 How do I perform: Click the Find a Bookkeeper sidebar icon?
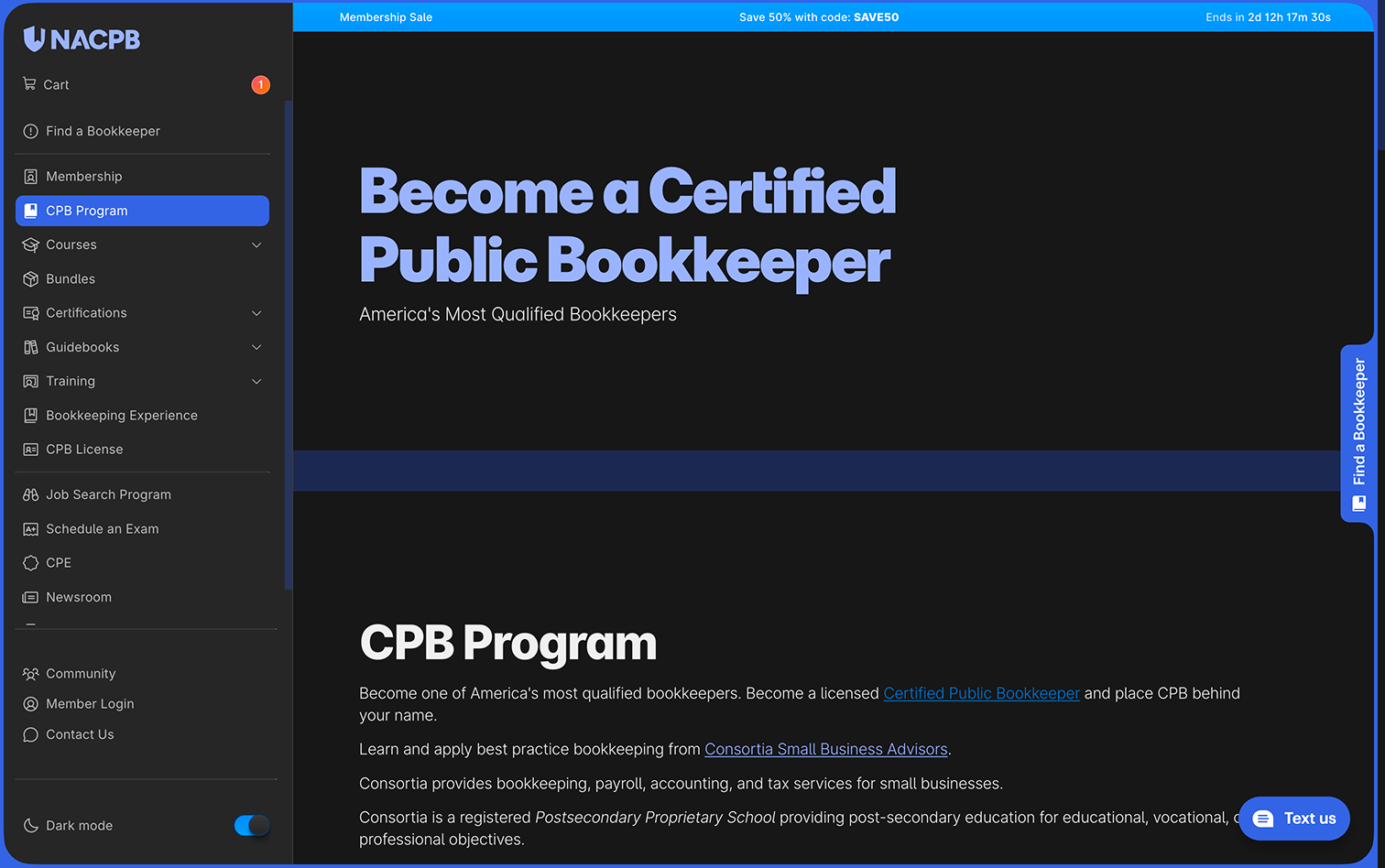[x=30, y=131]
